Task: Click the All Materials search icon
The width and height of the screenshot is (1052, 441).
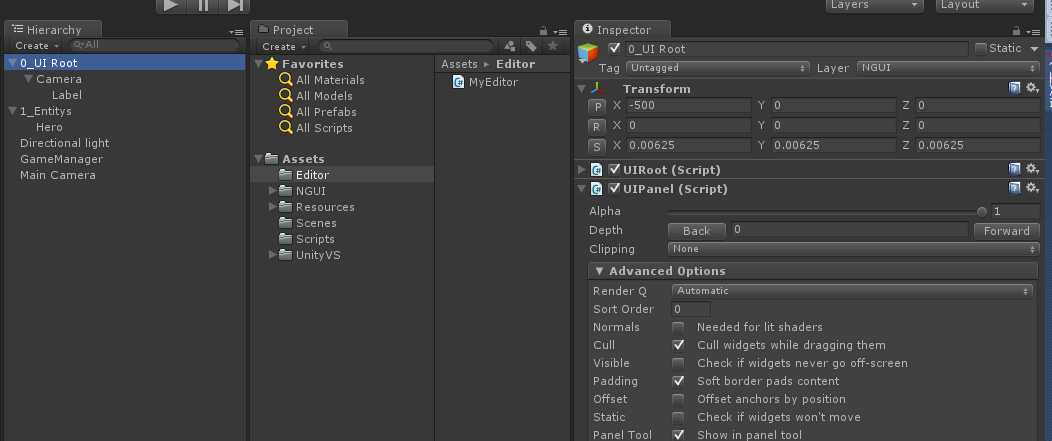Action: [286, 80]
